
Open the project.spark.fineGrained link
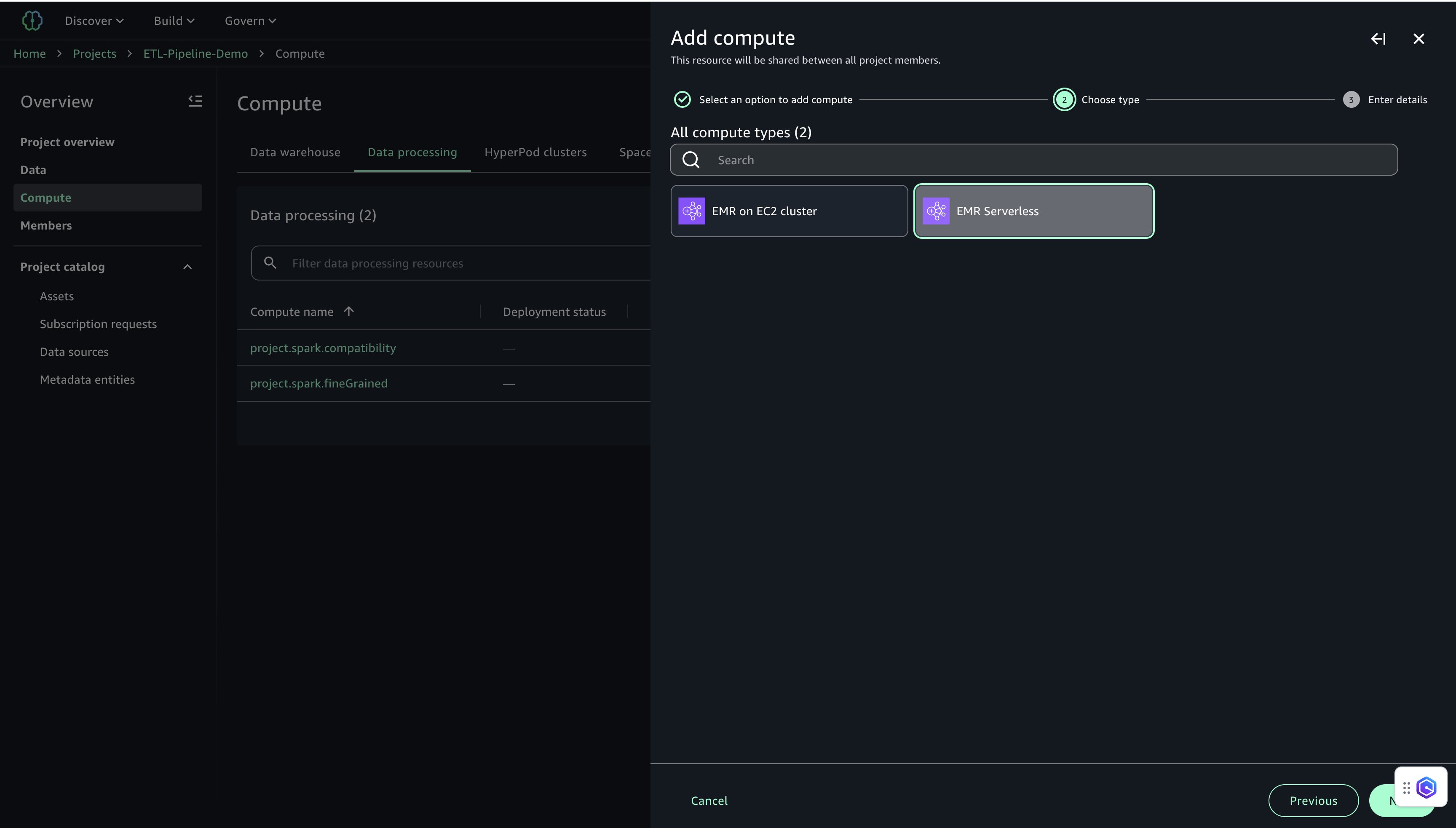click(x=318, y=383)
